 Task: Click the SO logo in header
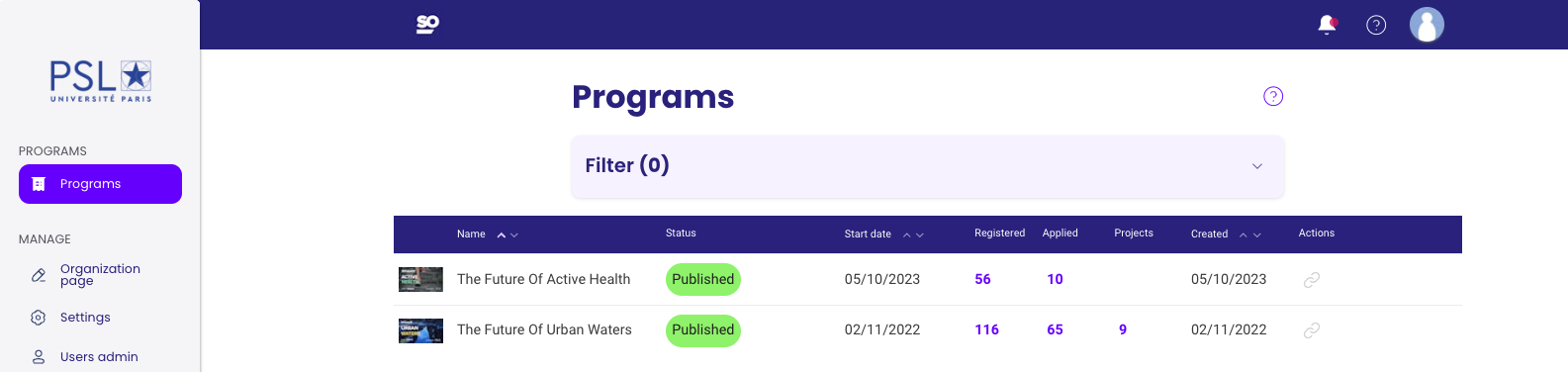click(x=427, y=24)
